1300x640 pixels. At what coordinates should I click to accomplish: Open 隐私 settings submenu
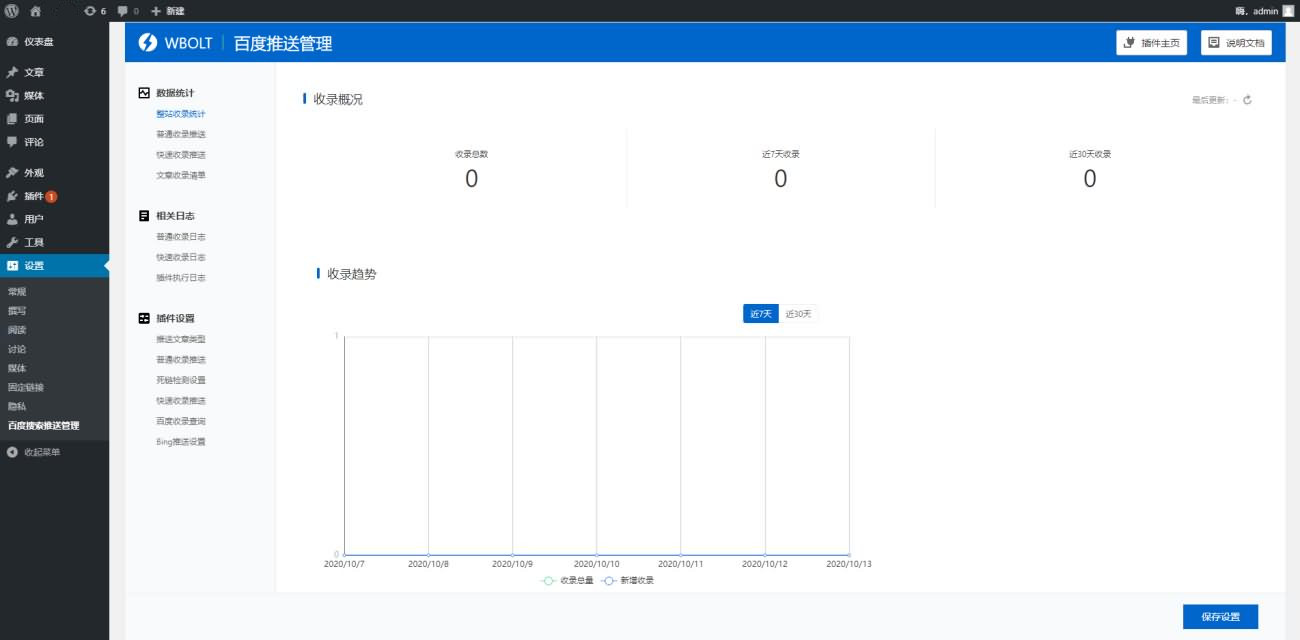point(17,407)
